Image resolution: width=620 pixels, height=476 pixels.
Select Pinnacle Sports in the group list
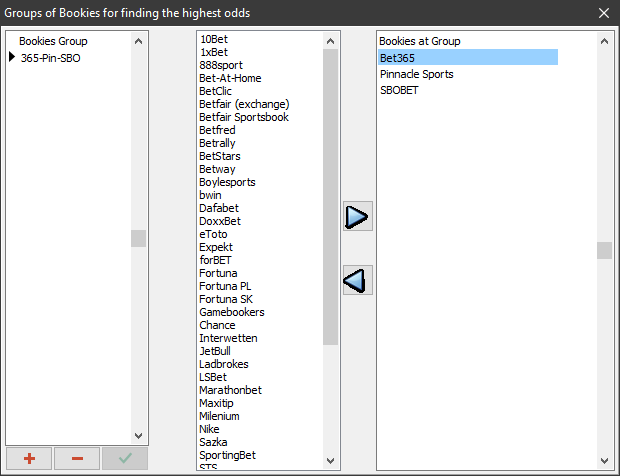416,74
